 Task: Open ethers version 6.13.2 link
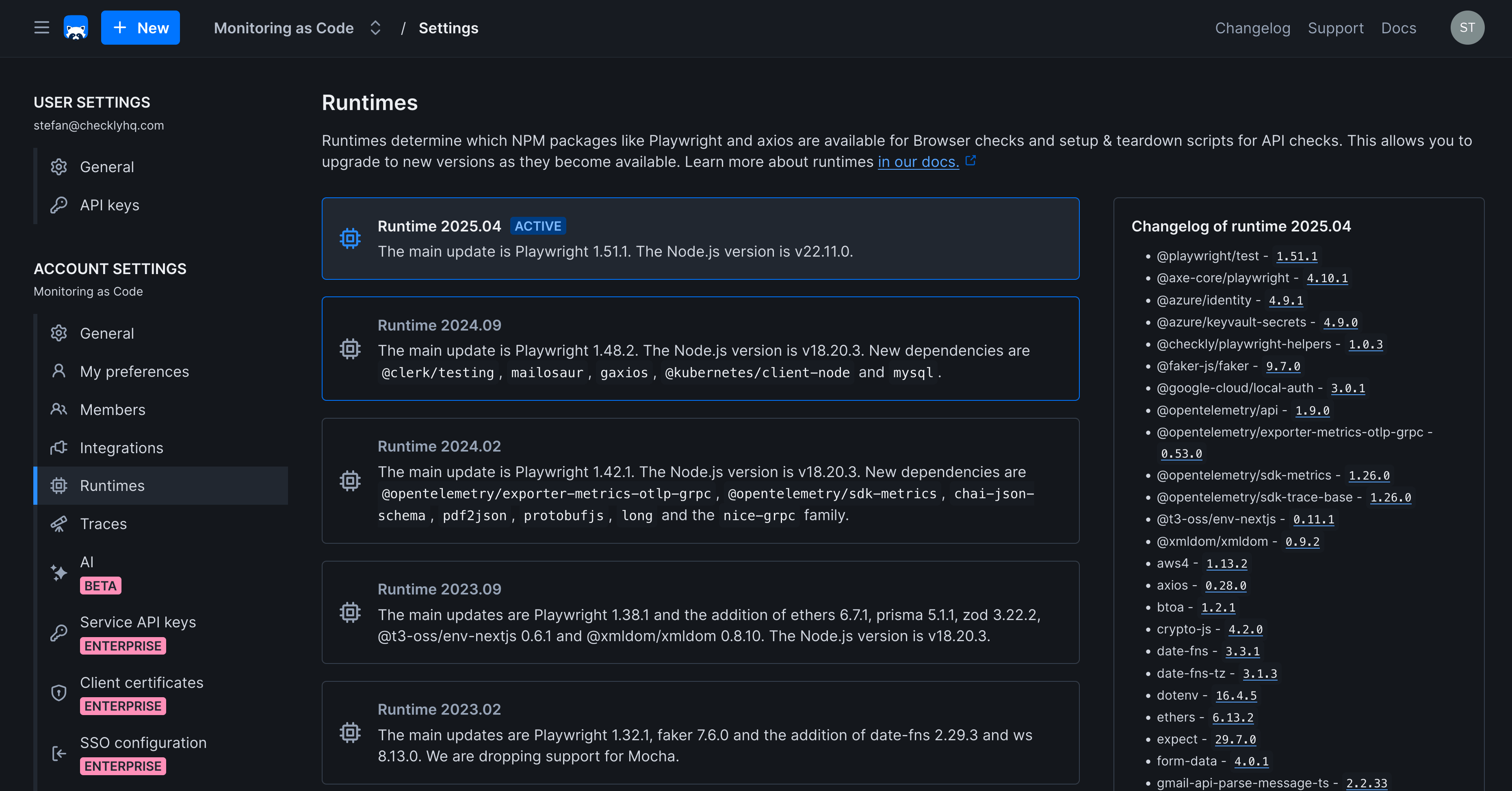1233,718
